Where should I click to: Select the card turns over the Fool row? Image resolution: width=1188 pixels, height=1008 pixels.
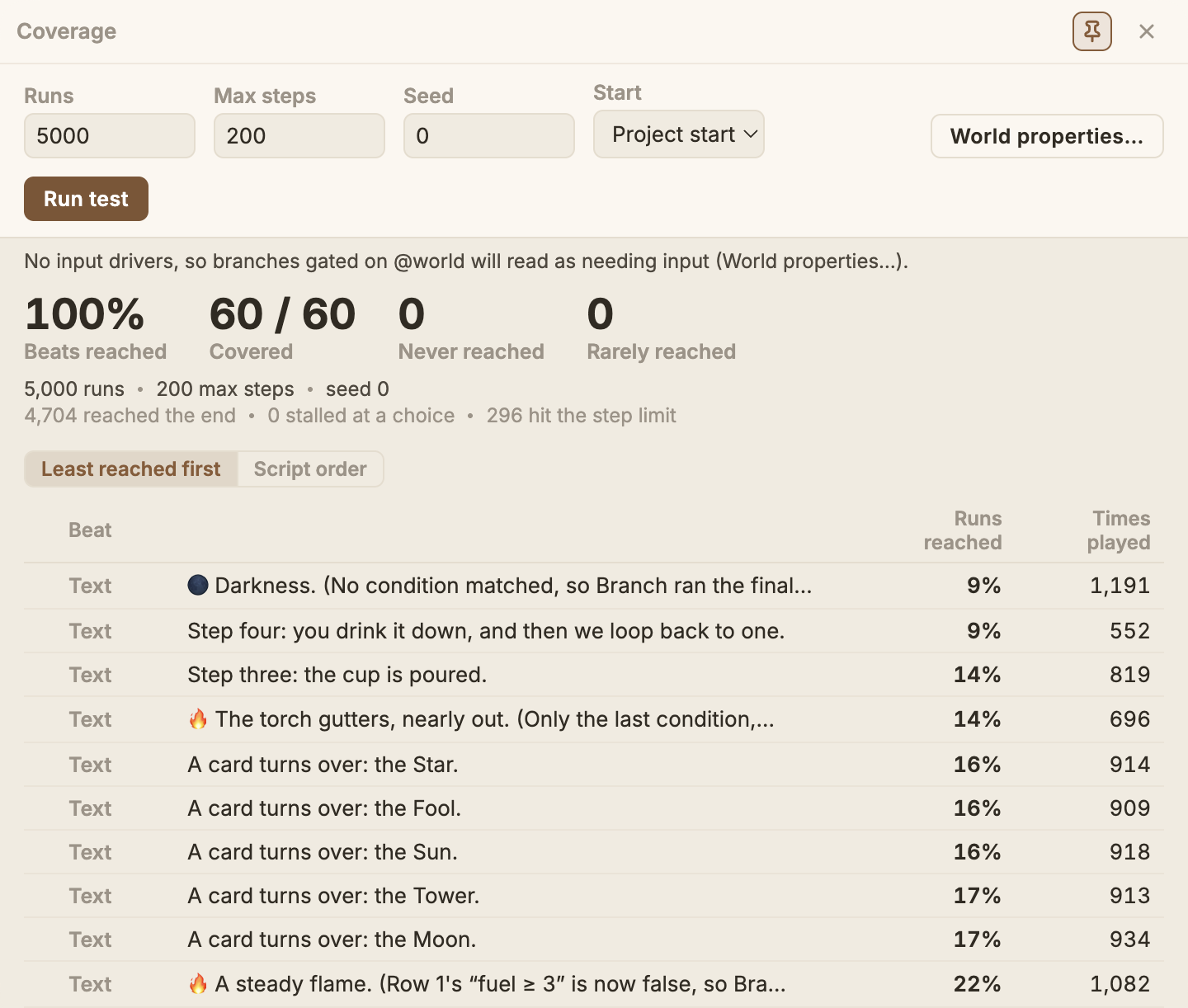[594, 808]
